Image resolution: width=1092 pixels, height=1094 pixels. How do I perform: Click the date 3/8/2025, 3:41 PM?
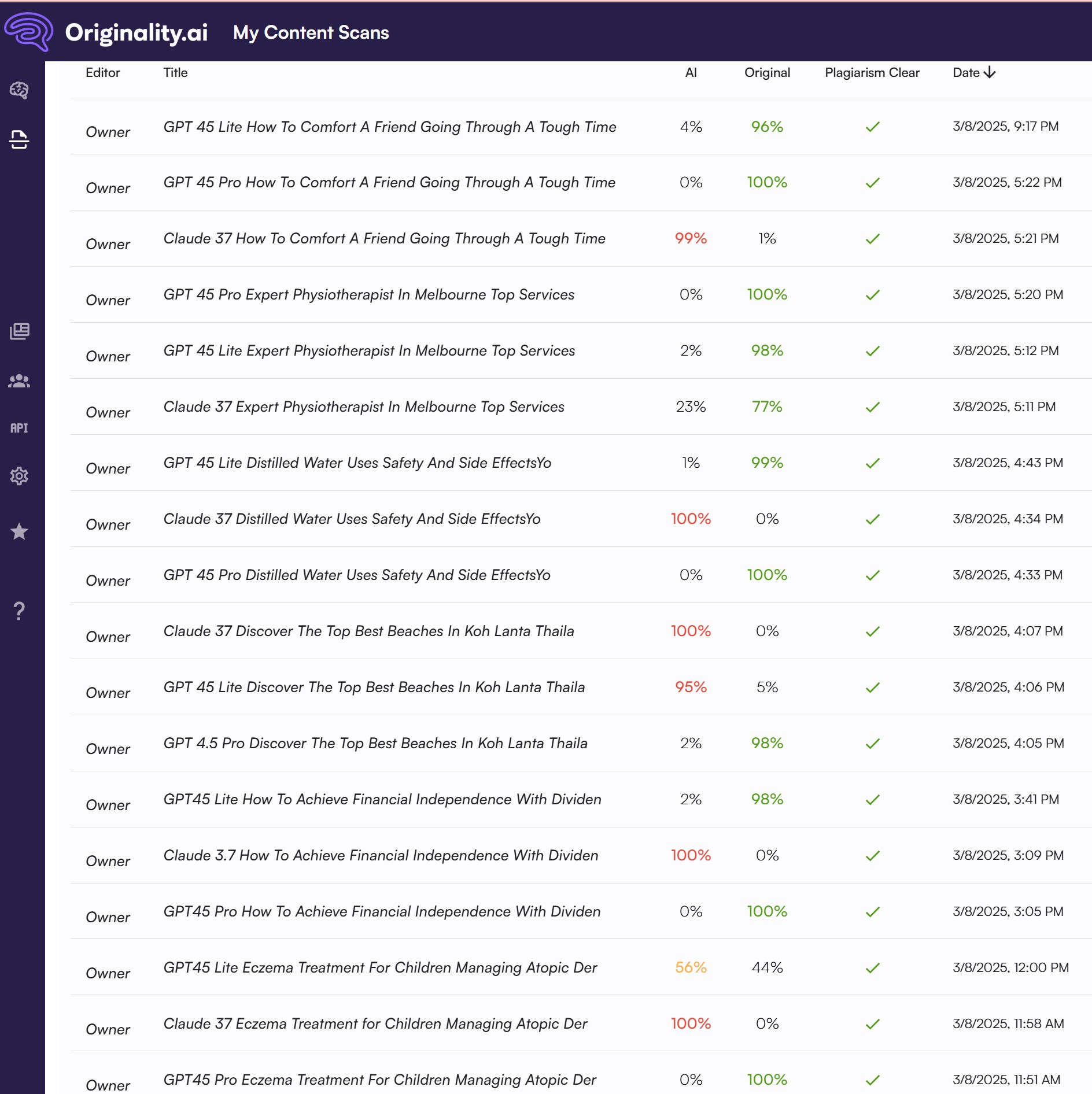[1006, 799]
